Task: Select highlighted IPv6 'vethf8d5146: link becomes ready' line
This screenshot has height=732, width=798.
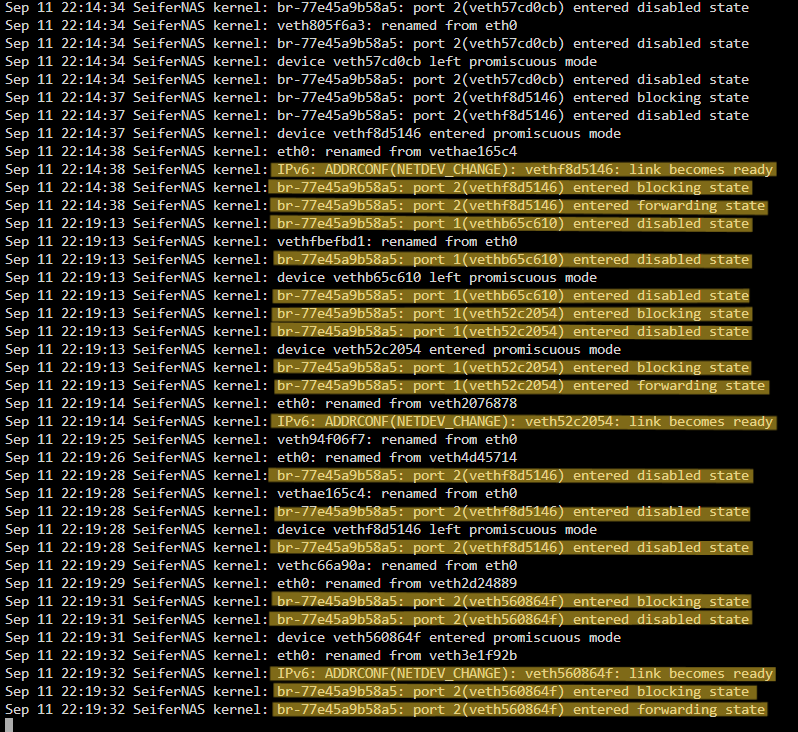Action: click(x=524, y=170)
